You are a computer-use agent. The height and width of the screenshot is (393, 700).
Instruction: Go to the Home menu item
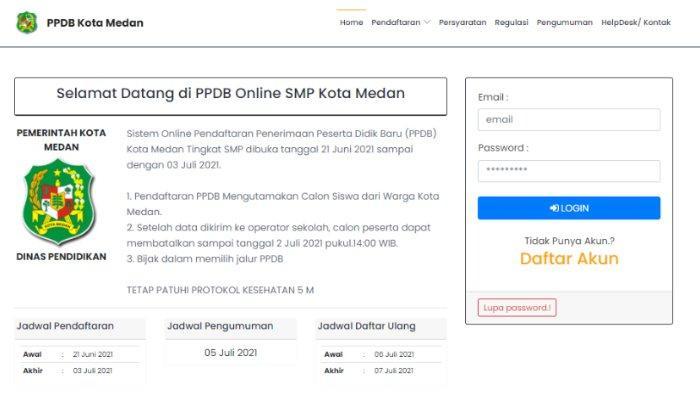[x=351, y=22]
